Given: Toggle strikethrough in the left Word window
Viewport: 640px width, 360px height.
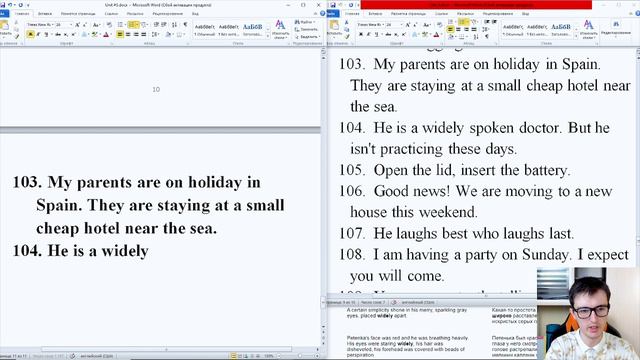Looking at the screenshot, I should pos(58,34).
